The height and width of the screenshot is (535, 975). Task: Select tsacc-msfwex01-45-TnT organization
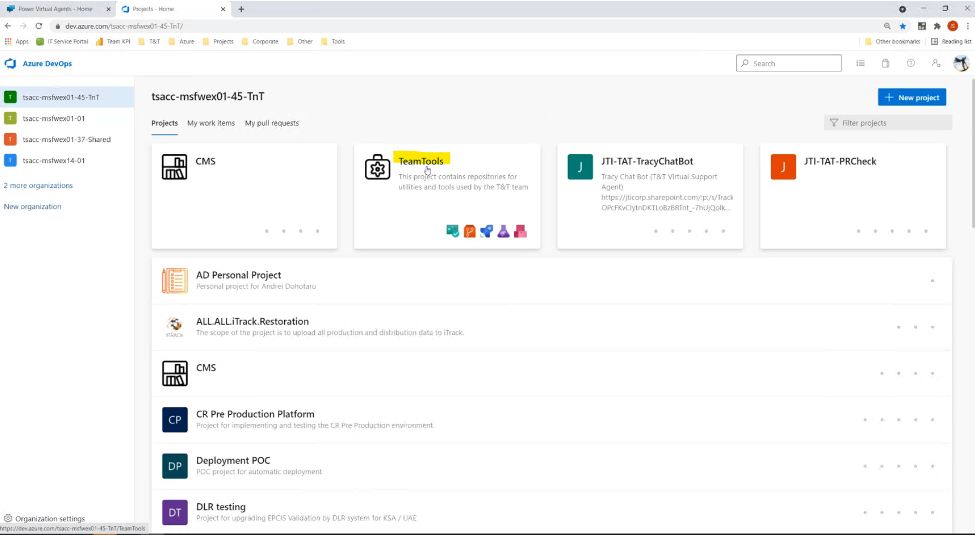(67, 97)
